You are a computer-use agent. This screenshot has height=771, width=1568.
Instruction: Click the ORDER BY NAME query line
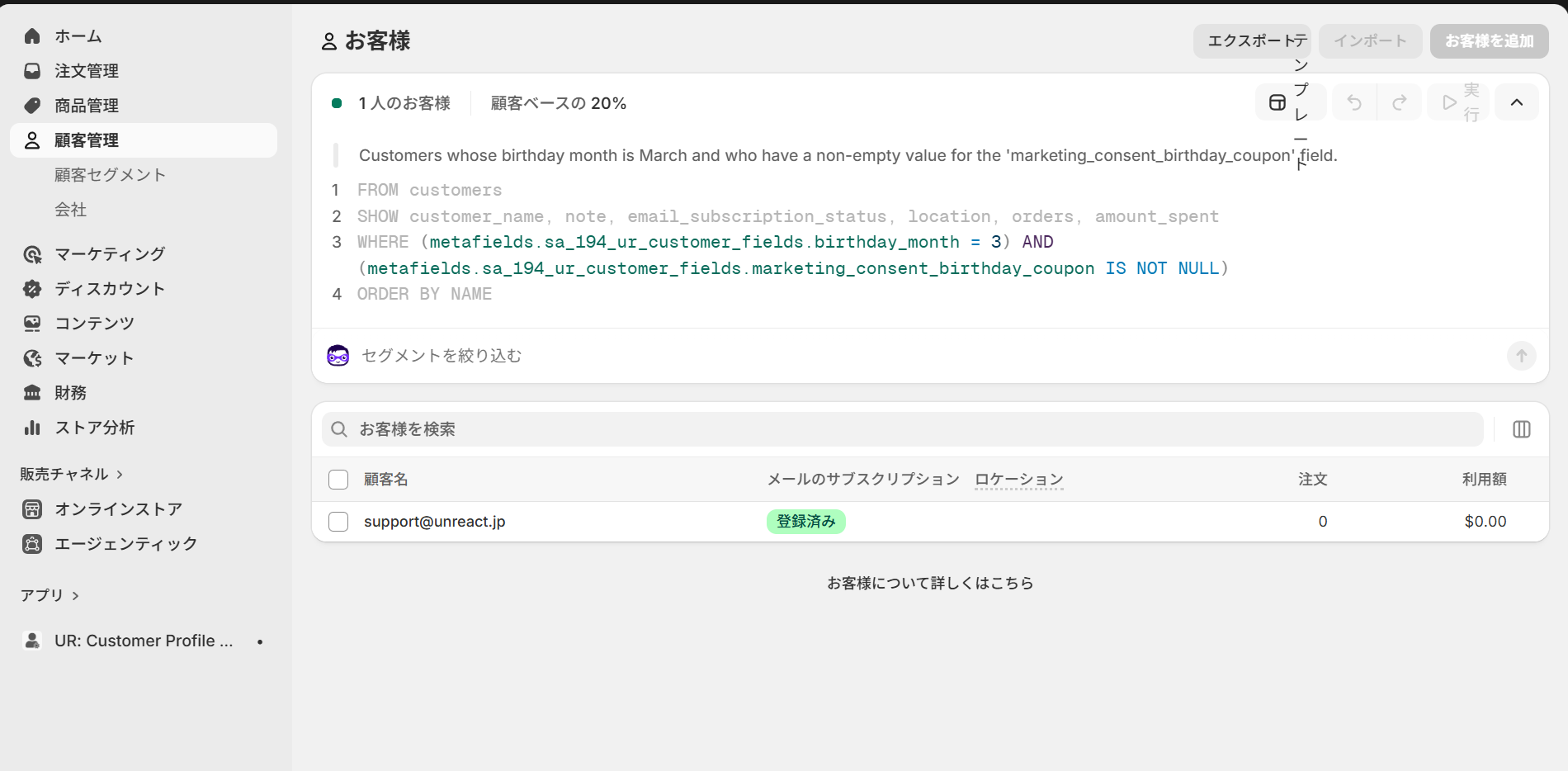[x=424, y=294]
